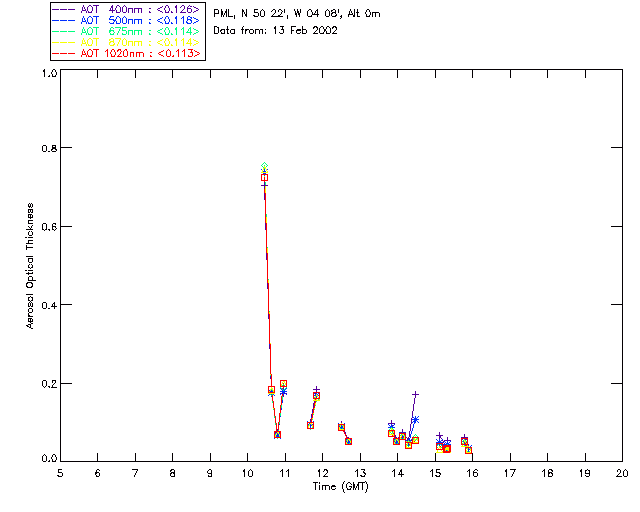Screen dimensions: 640x512
Task: Click the x-axis tick label '16'
Action: coord(472,474)
